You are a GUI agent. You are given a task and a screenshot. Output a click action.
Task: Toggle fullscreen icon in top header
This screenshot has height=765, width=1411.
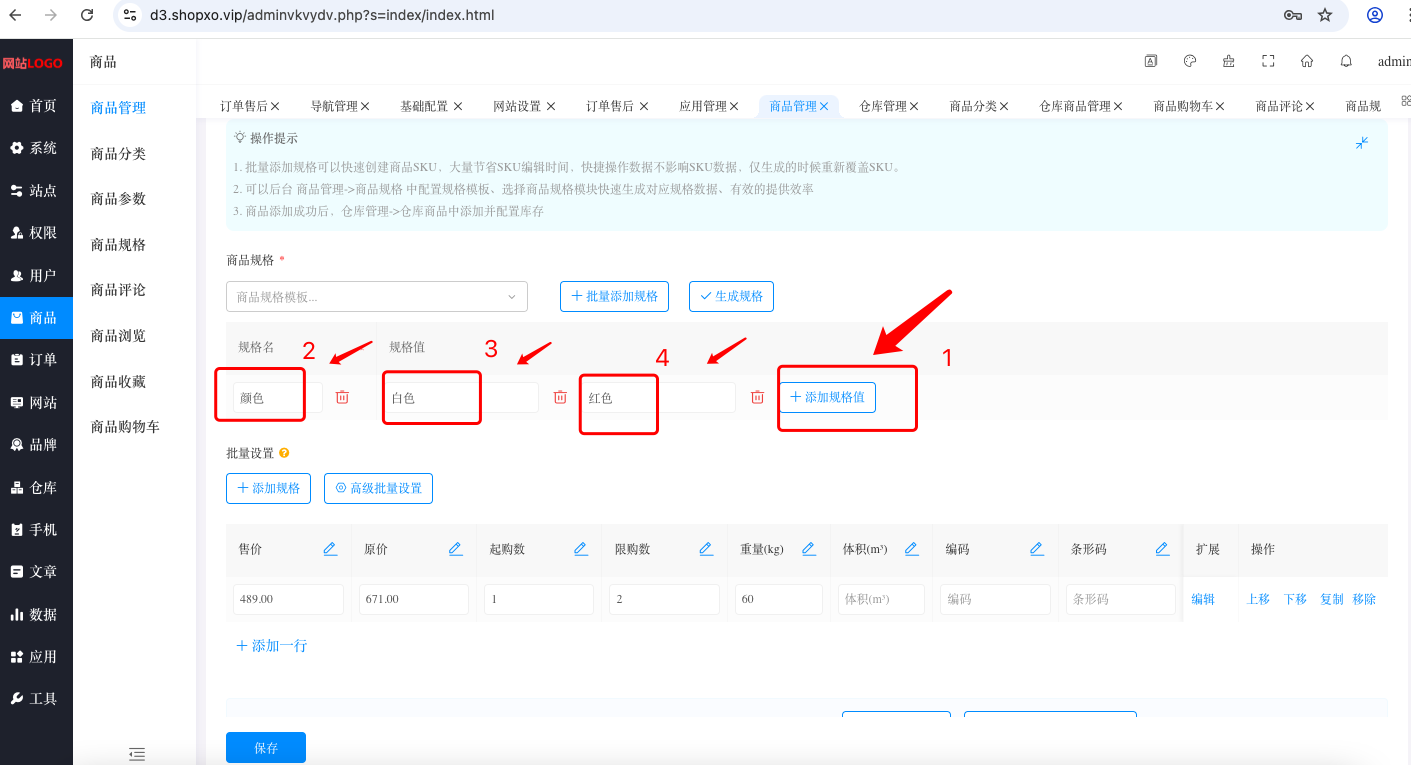1268,61
